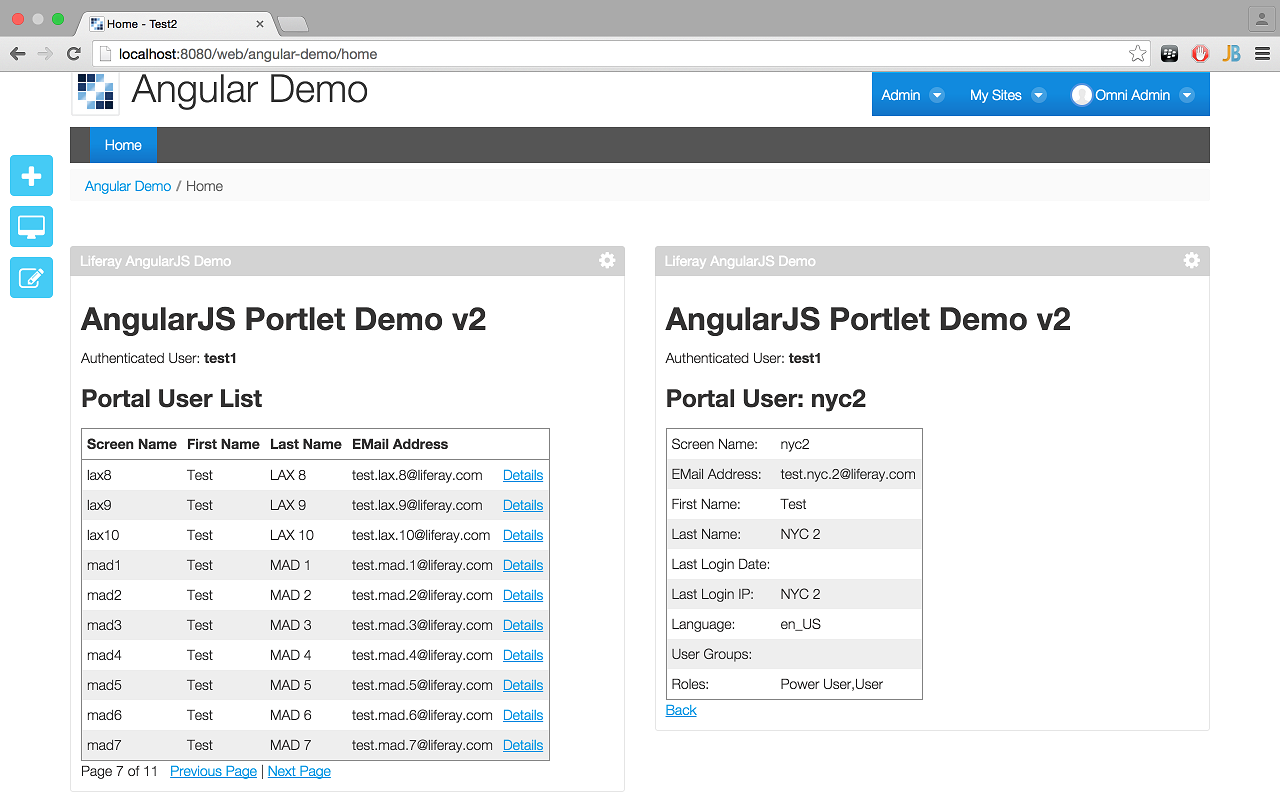Click the Power User,User roles value

pyautogui.click(x=832, y=684)
